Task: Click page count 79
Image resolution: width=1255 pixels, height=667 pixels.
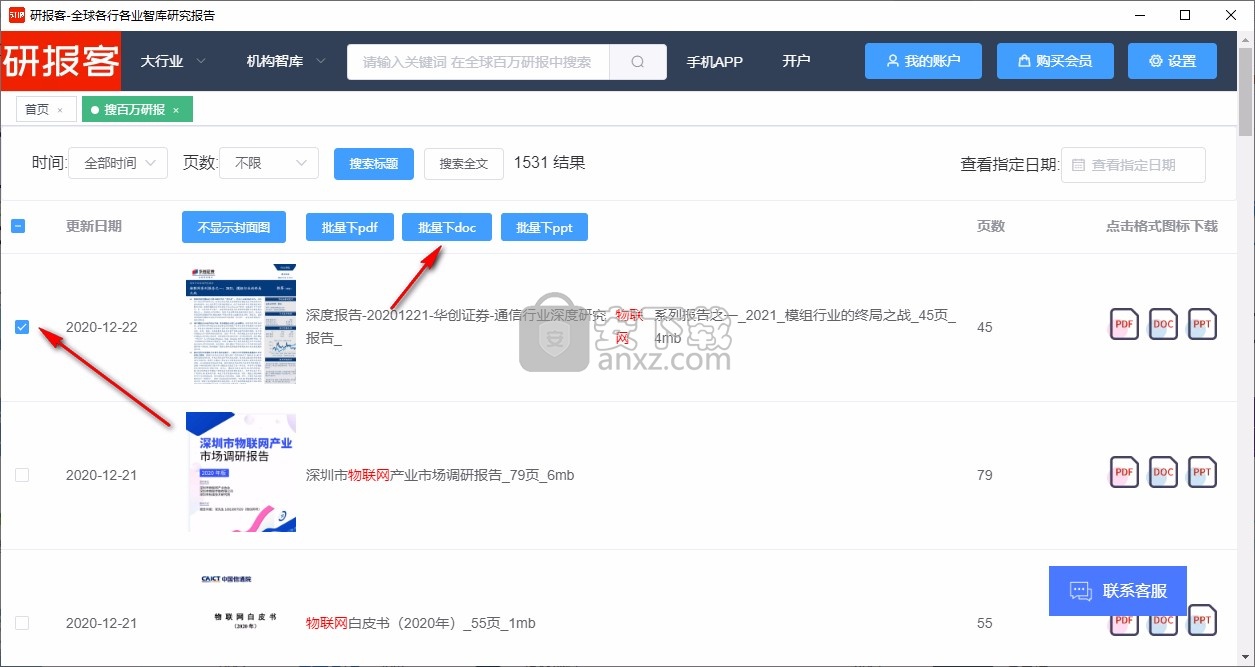Action: (985, 475)
